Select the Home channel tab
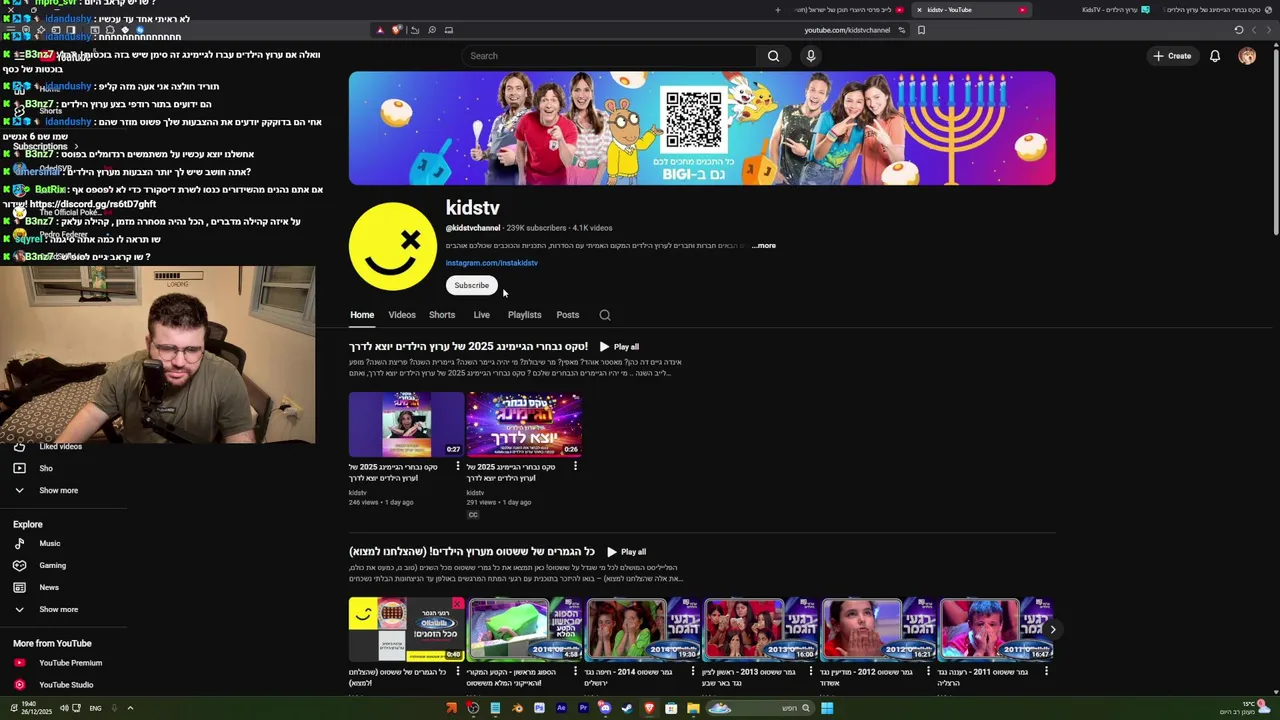 pyautogui.click(x=362, y=315)
